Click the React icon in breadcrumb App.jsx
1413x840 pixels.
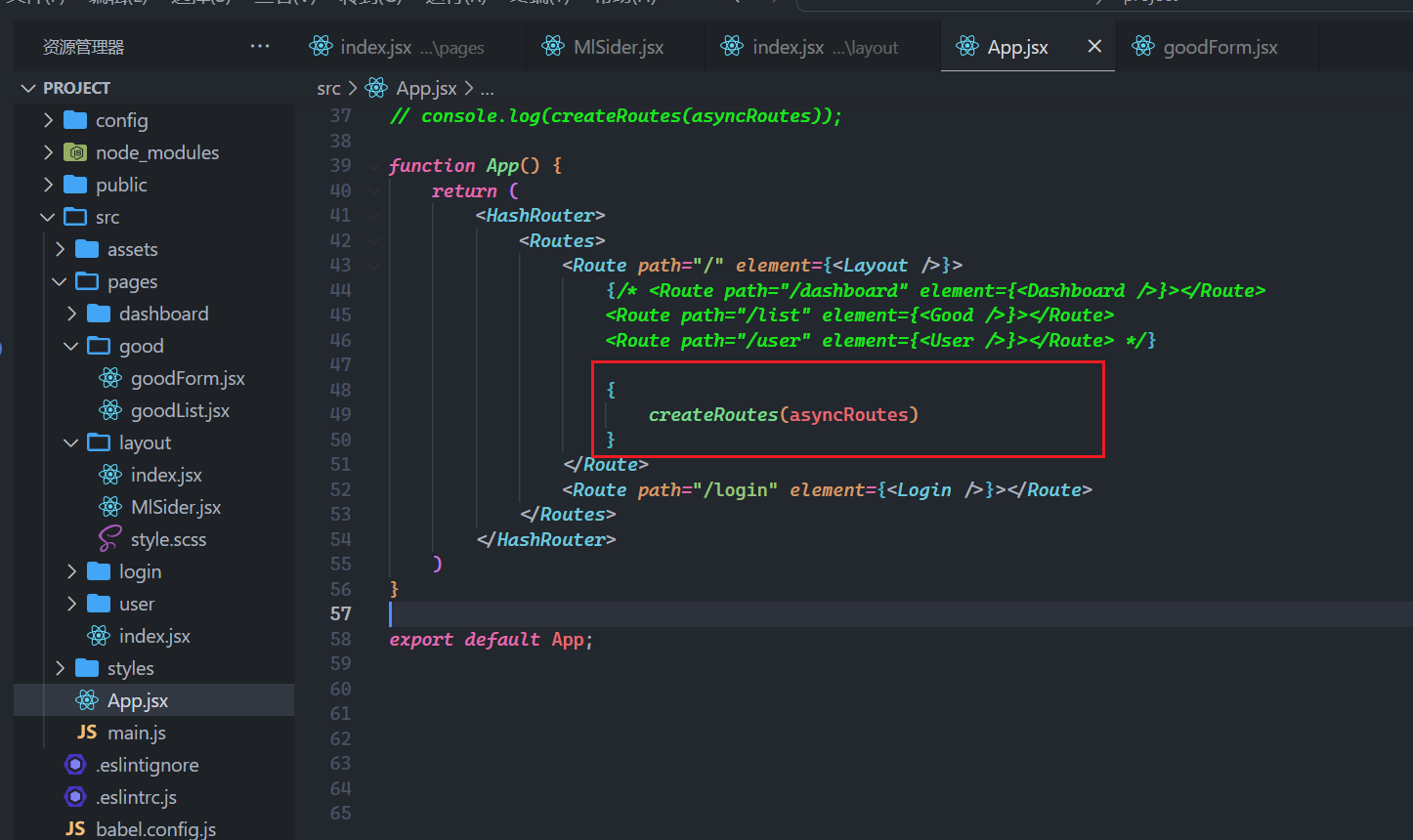376,88
